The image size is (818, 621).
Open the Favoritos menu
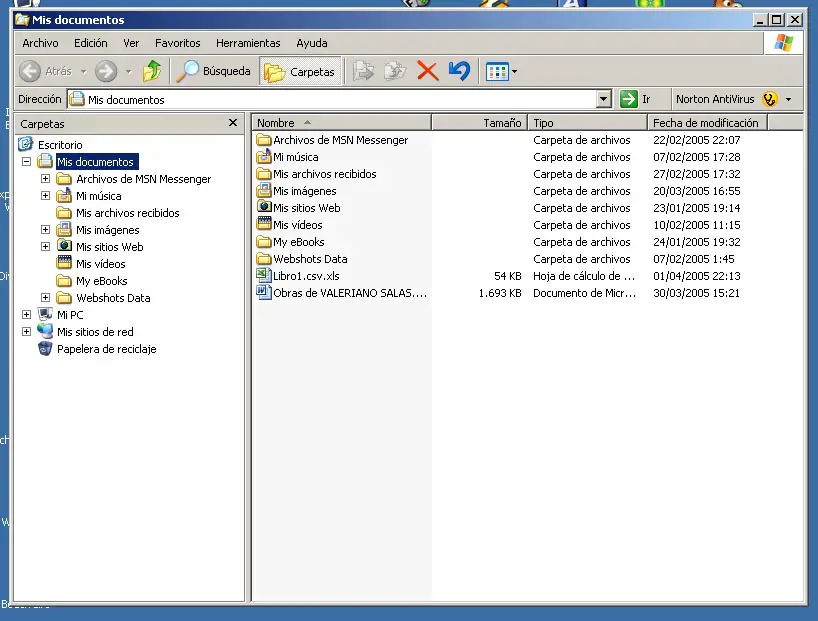pos(177,43)
